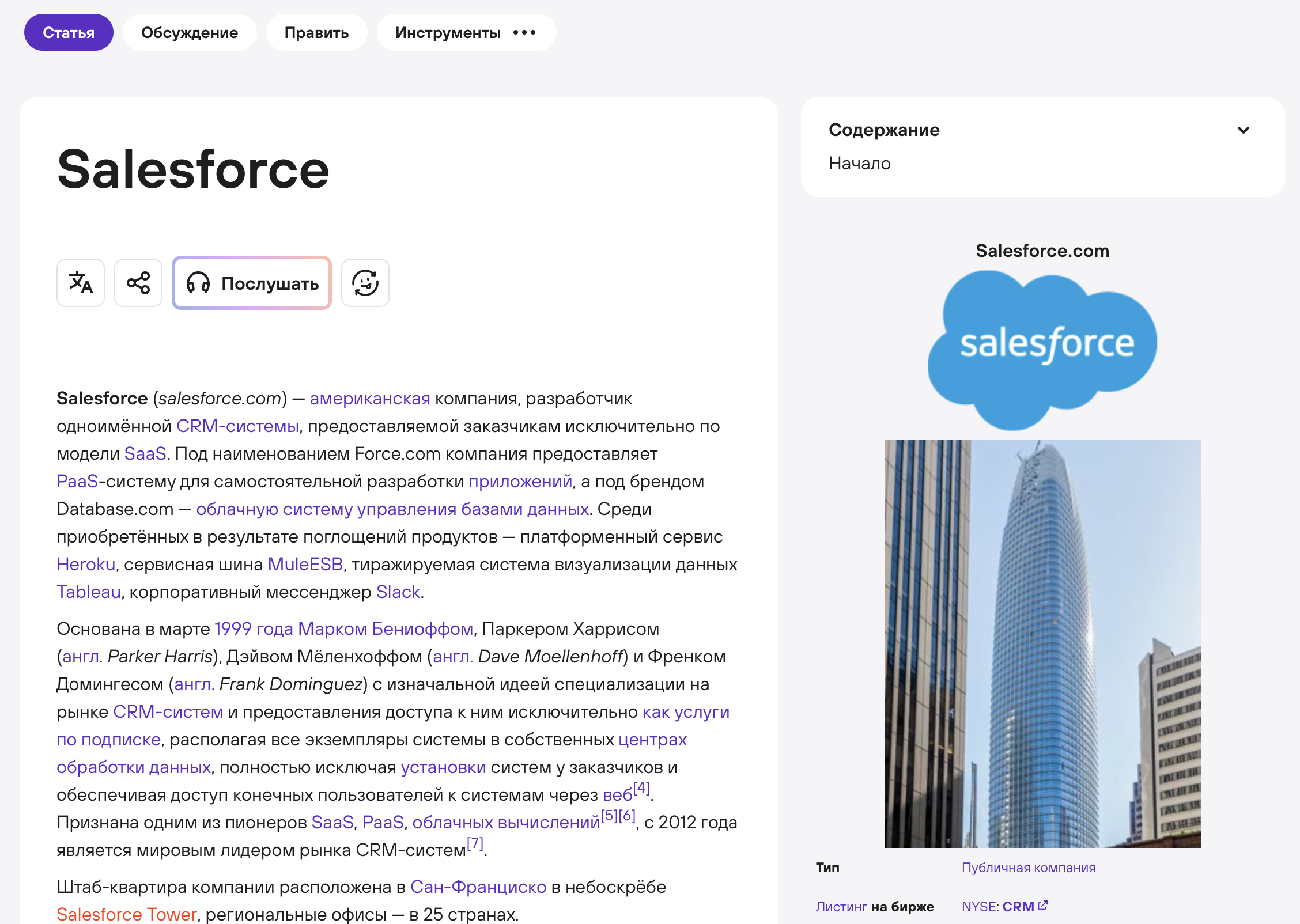
Task: Open the Heroku link
Action: click(x=86, y=565)
